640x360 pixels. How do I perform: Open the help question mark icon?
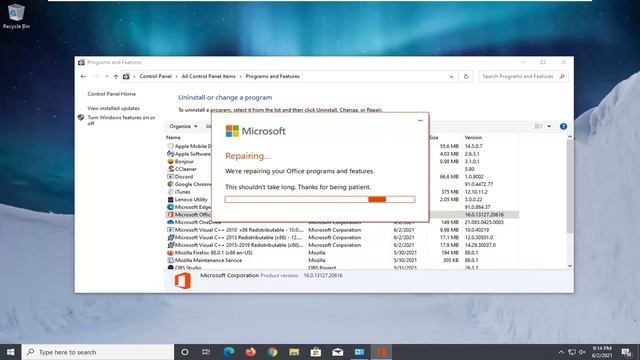click(x=563, y=127)
